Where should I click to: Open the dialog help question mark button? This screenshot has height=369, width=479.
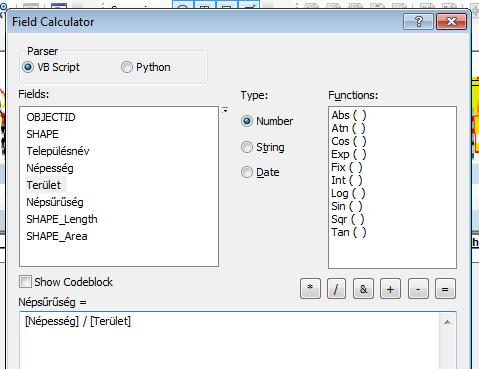coord(418,22)
